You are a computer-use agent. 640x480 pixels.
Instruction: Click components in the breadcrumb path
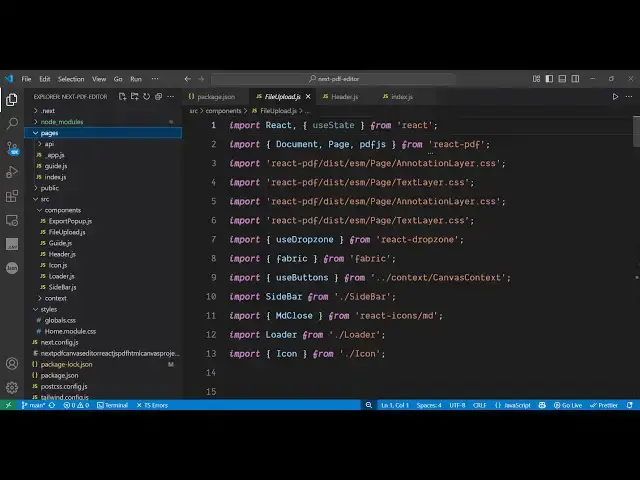(223, 111)
